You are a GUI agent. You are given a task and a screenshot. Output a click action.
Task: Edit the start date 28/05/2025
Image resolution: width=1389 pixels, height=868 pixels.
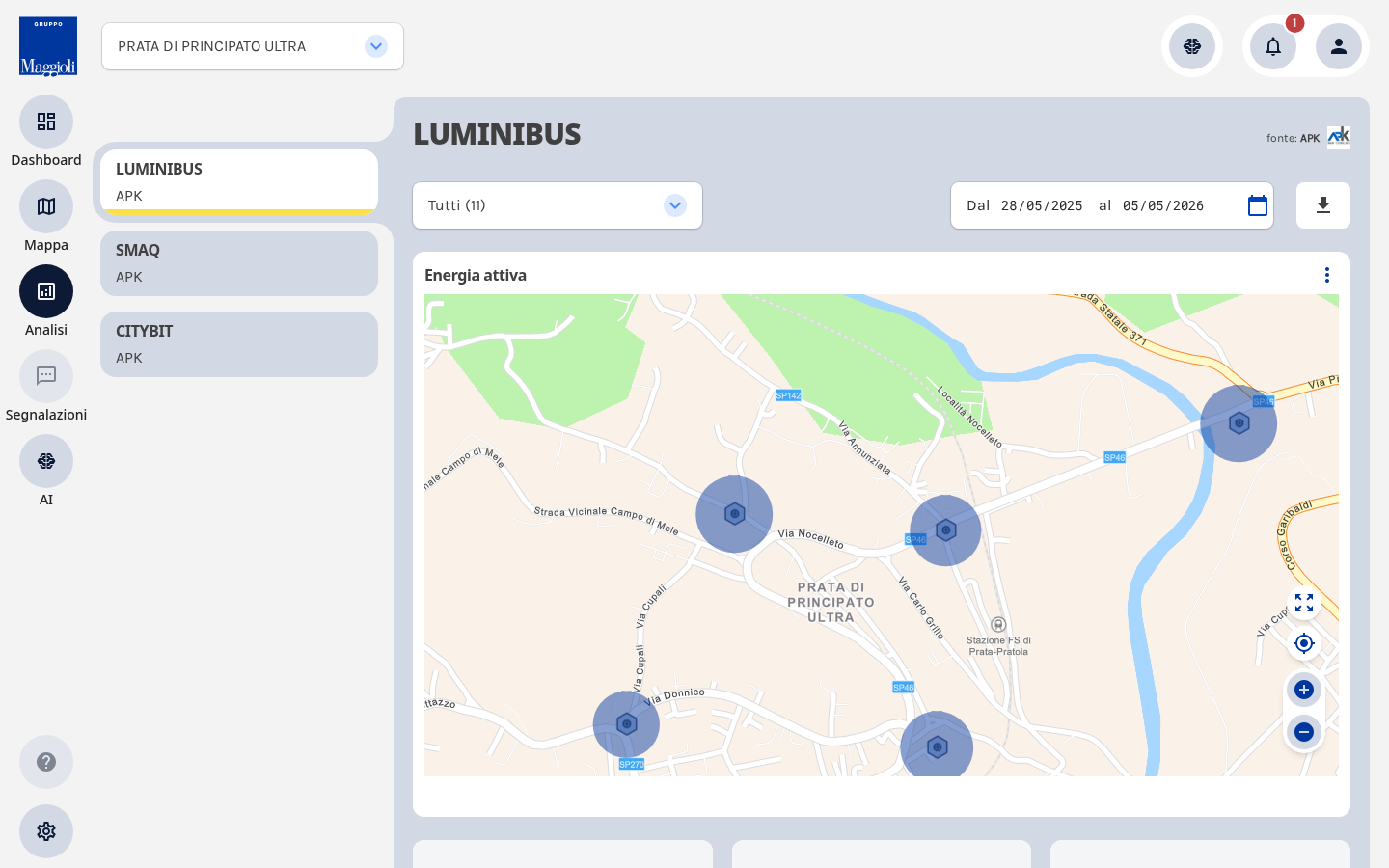pos(1042,206)
